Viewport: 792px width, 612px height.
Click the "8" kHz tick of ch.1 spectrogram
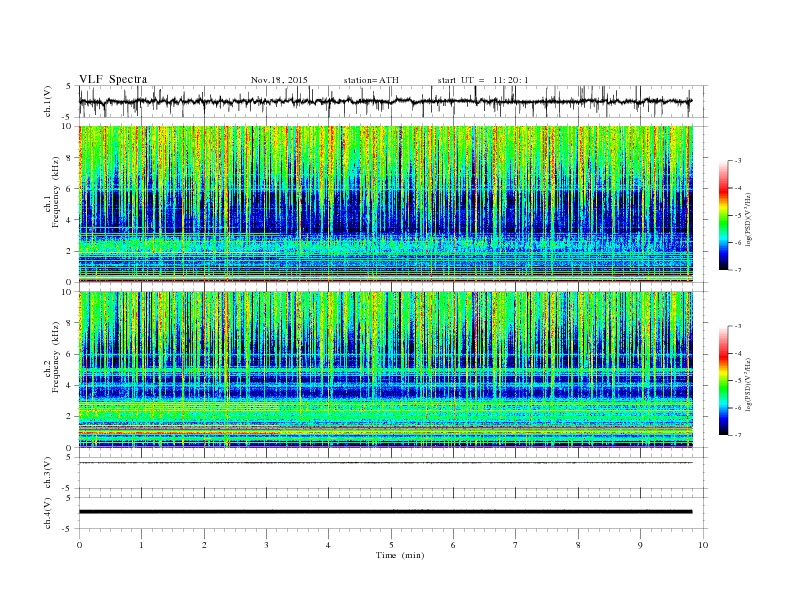click(x=70, y=158)
